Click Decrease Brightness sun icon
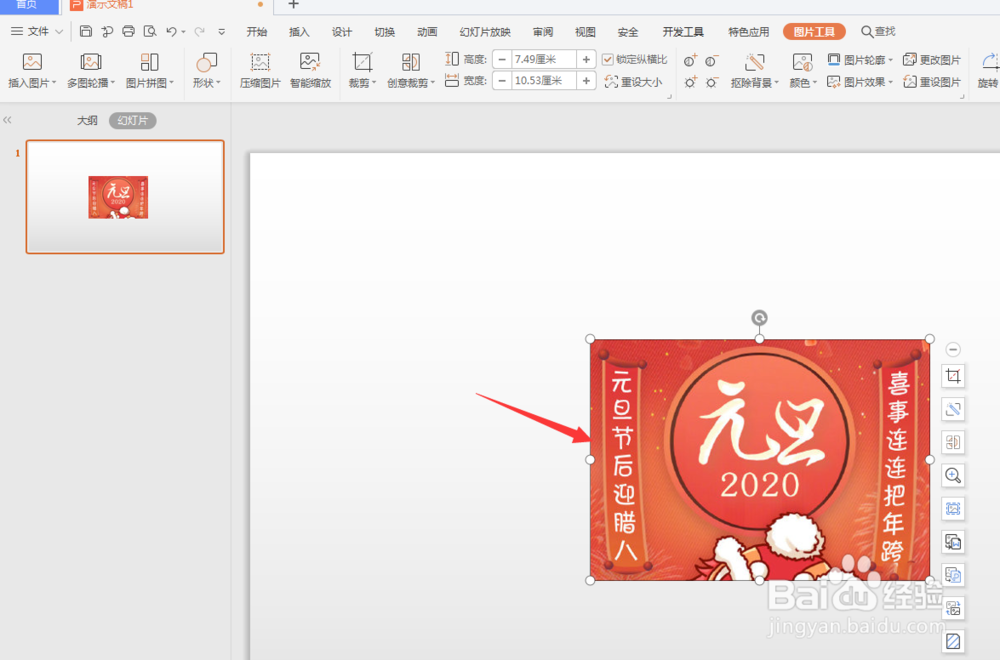The image size is (1000, 660). pos(712,82)
